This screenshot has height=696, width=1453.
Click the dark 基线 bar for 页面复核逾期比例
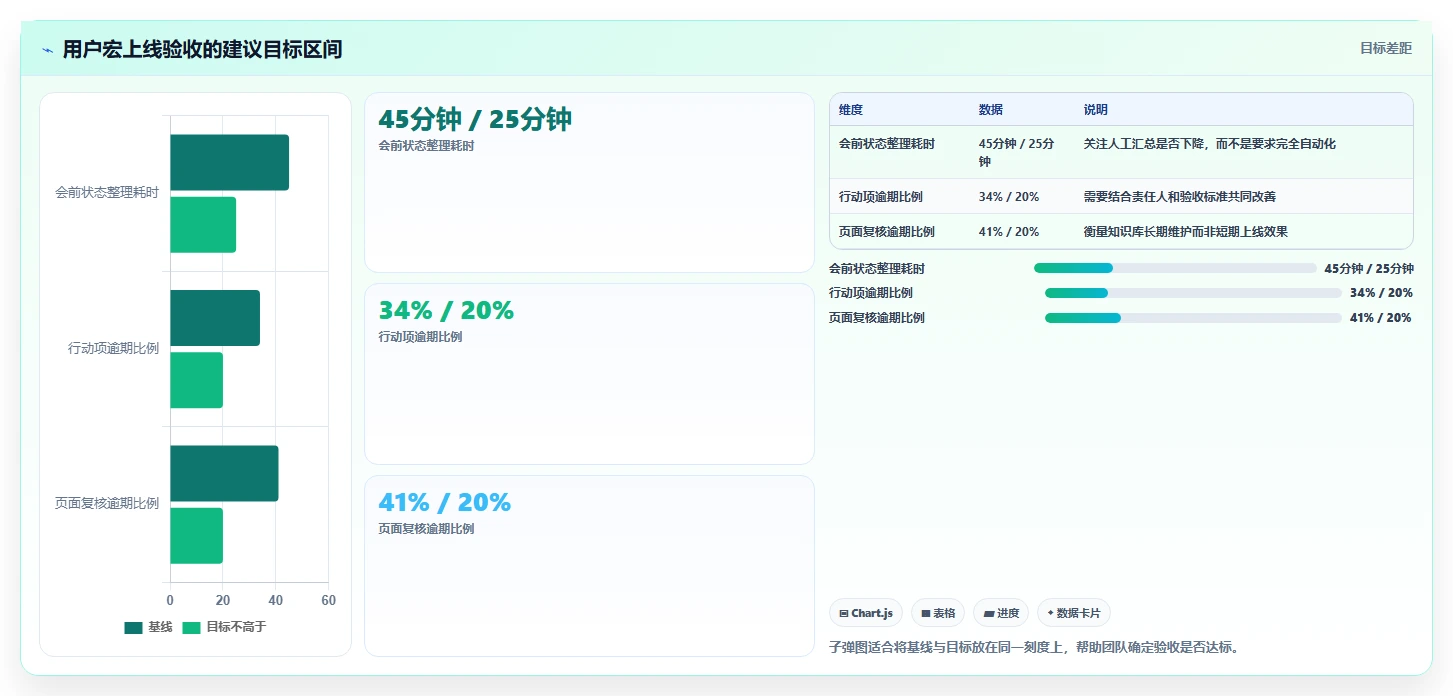click(224, 473)
